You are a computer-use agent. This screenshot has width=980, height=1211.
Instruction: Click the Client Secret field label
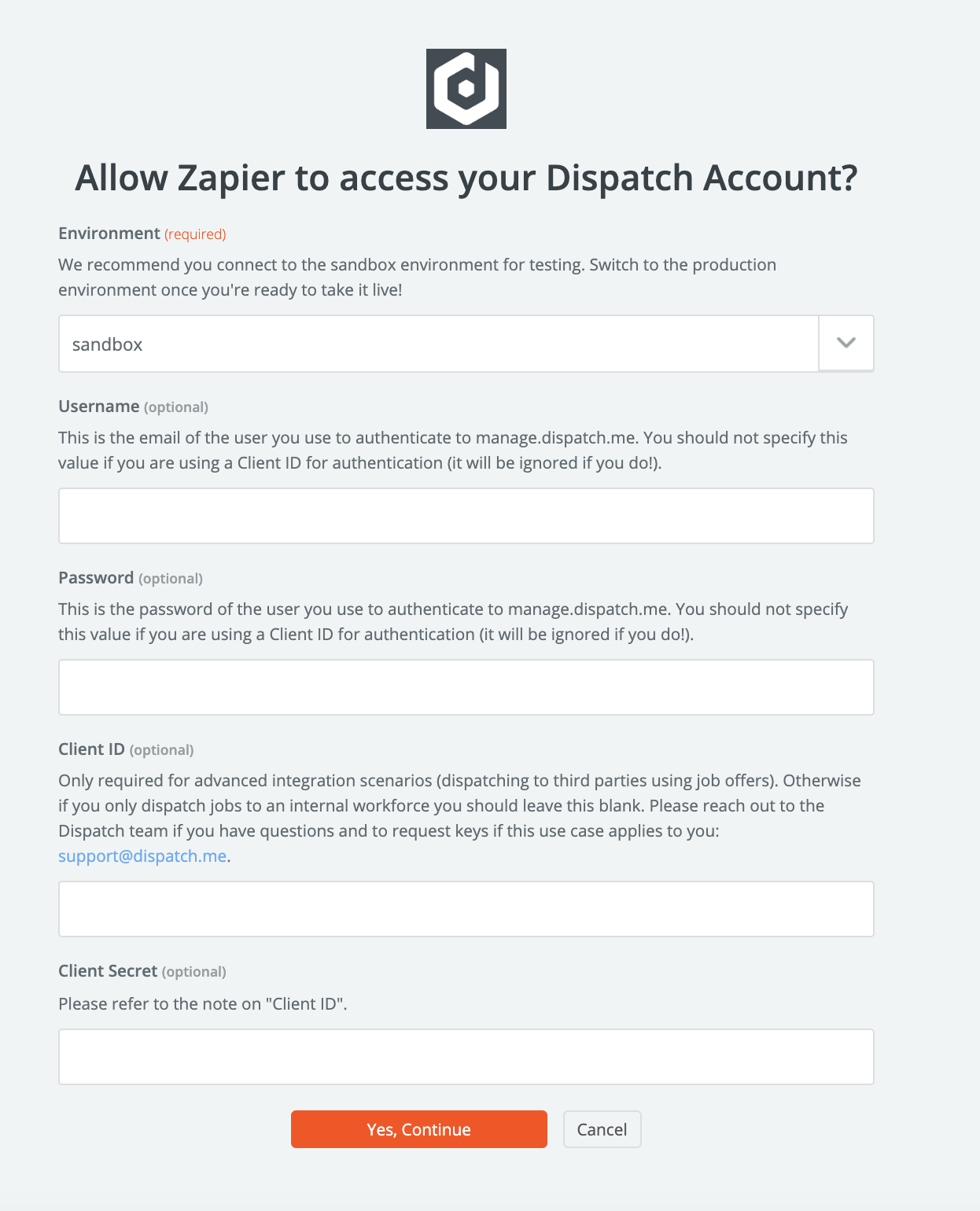[x=108, y=971]
